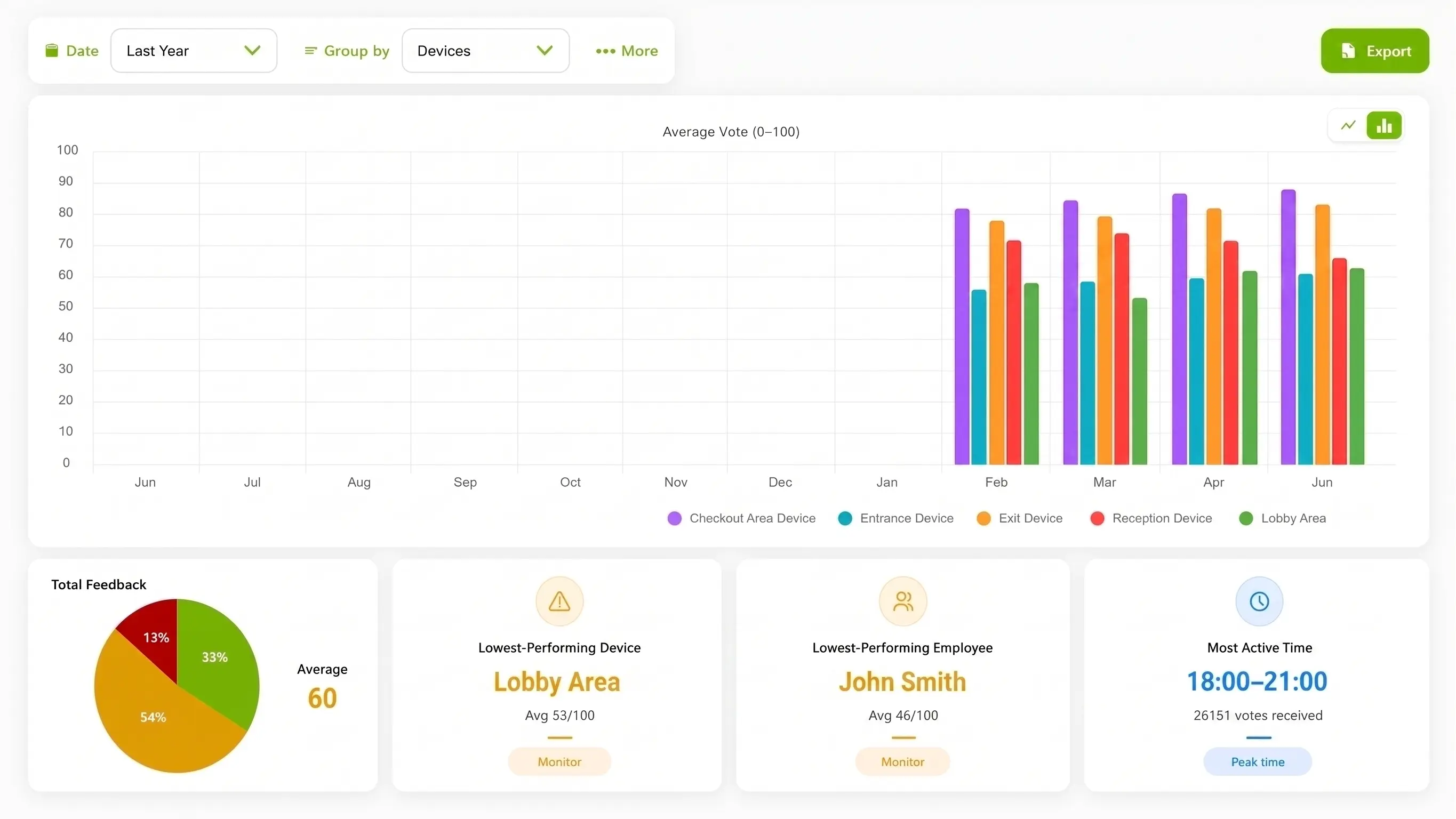Click the Avg 53/100 text
The height and width of the screenshot is (819, 1456).
tap(559, 716)
